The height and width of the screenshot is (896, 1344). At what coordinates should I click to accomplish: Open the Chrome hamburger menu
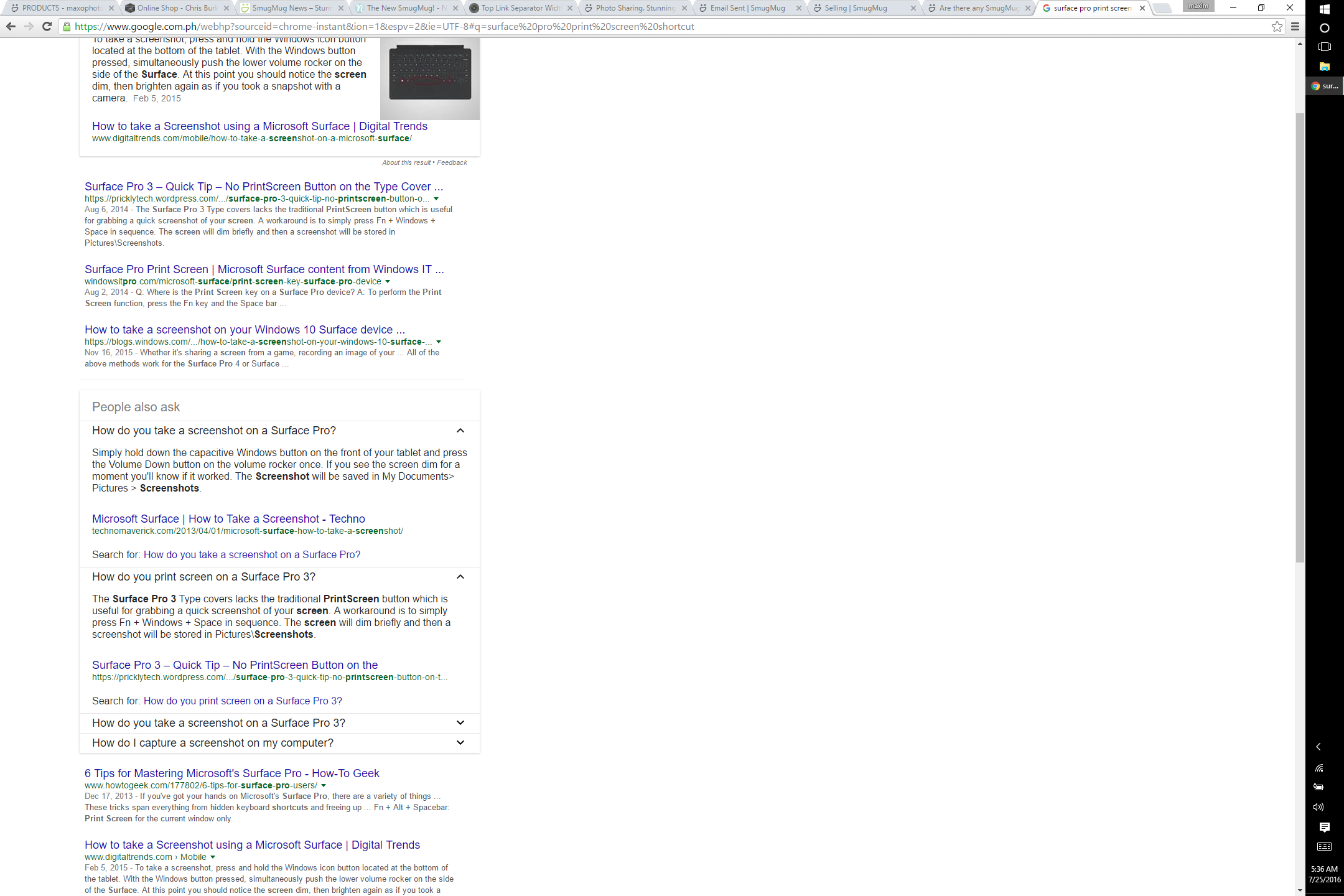pos(1295,27)
